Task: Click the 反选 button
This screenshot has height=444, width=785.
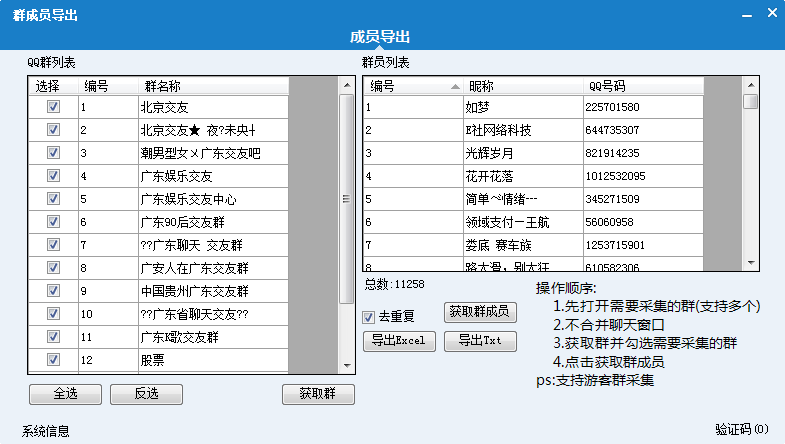Action: (146, 393)
